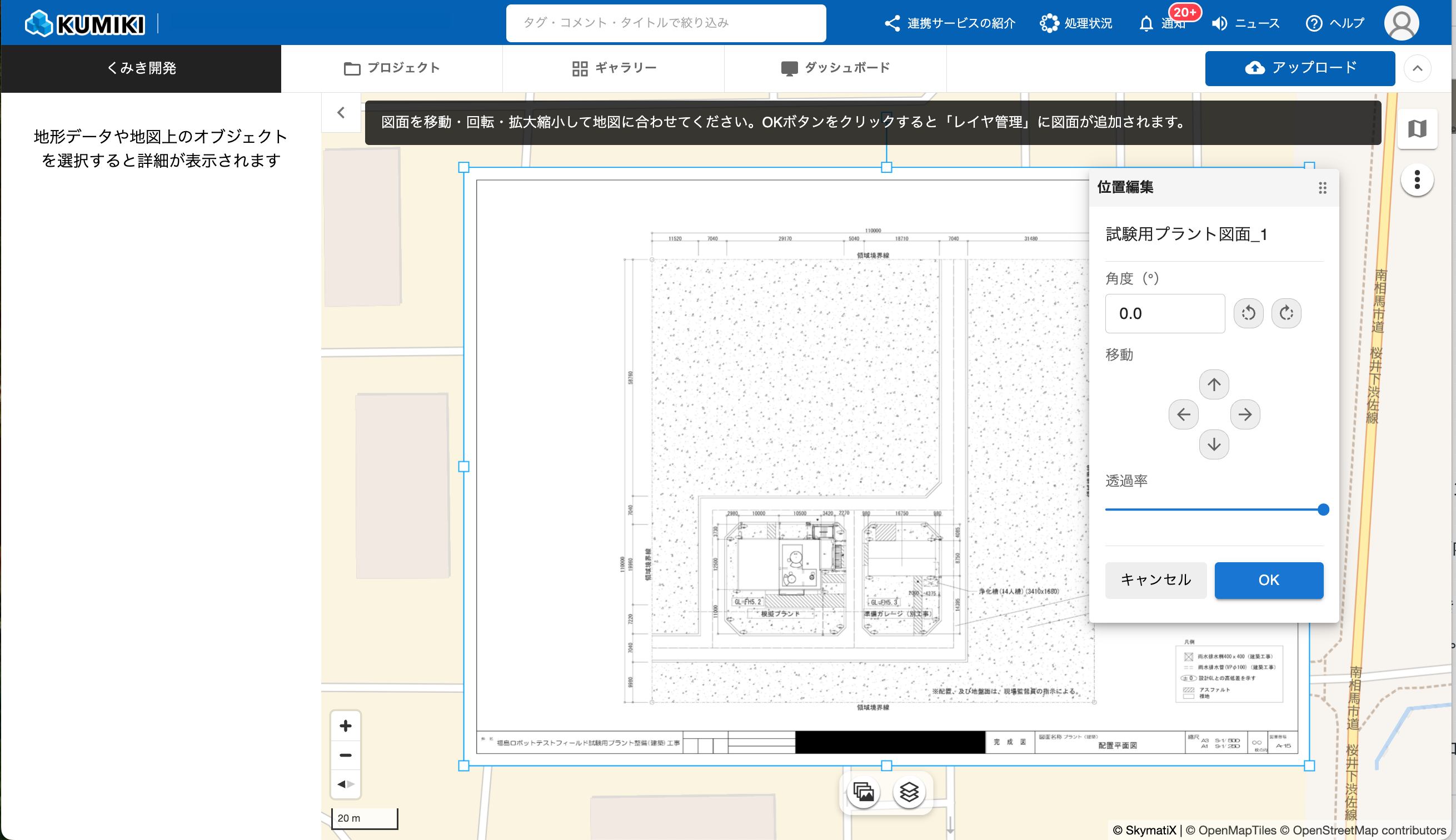Viewport: 1456px width, 840px height.
Task: Switch to the ギャラリー tab
Action: [614, 68]
